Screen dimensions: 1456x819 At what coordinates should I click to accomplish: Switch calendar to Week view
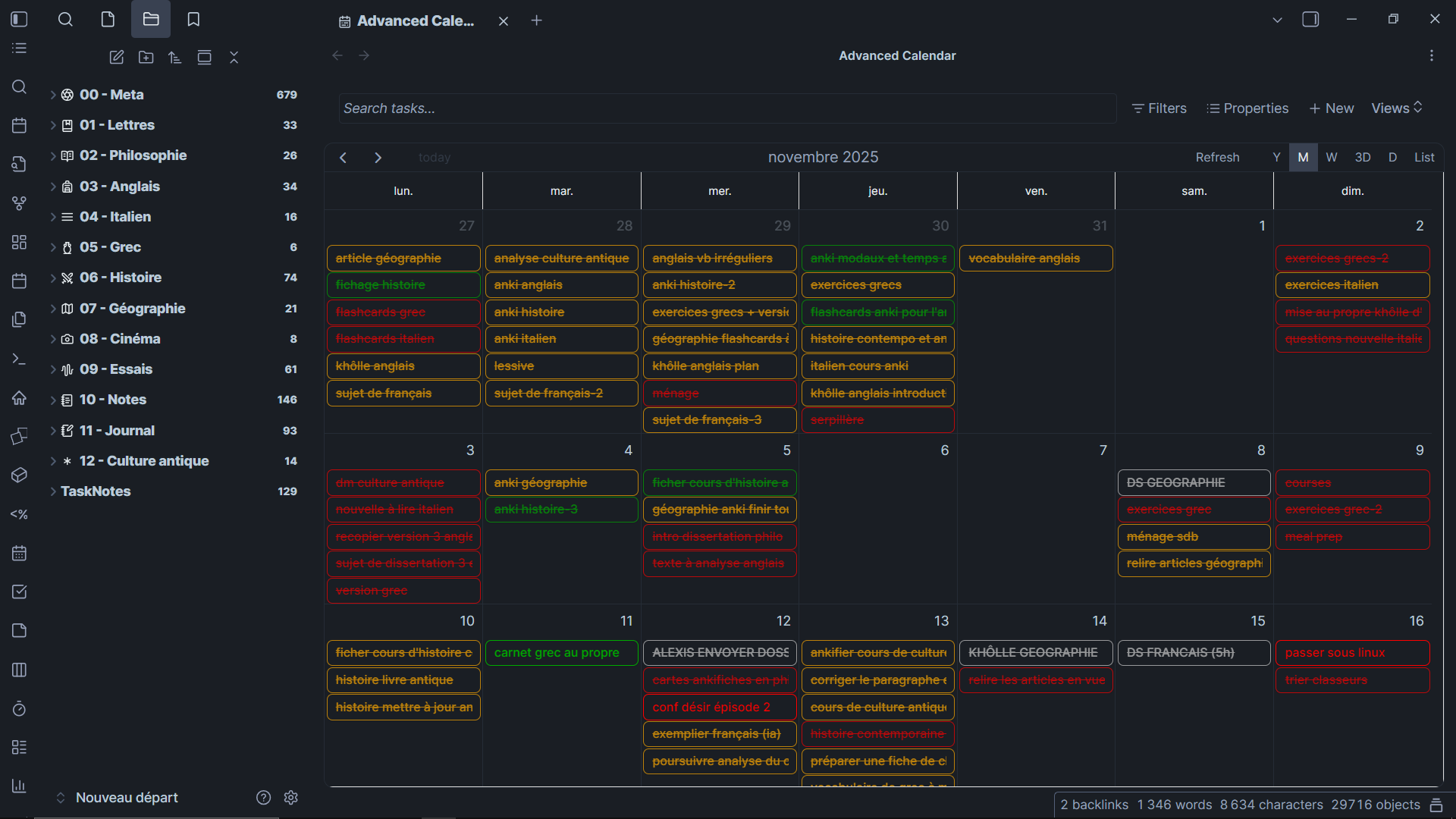[x=1332, y=158]
